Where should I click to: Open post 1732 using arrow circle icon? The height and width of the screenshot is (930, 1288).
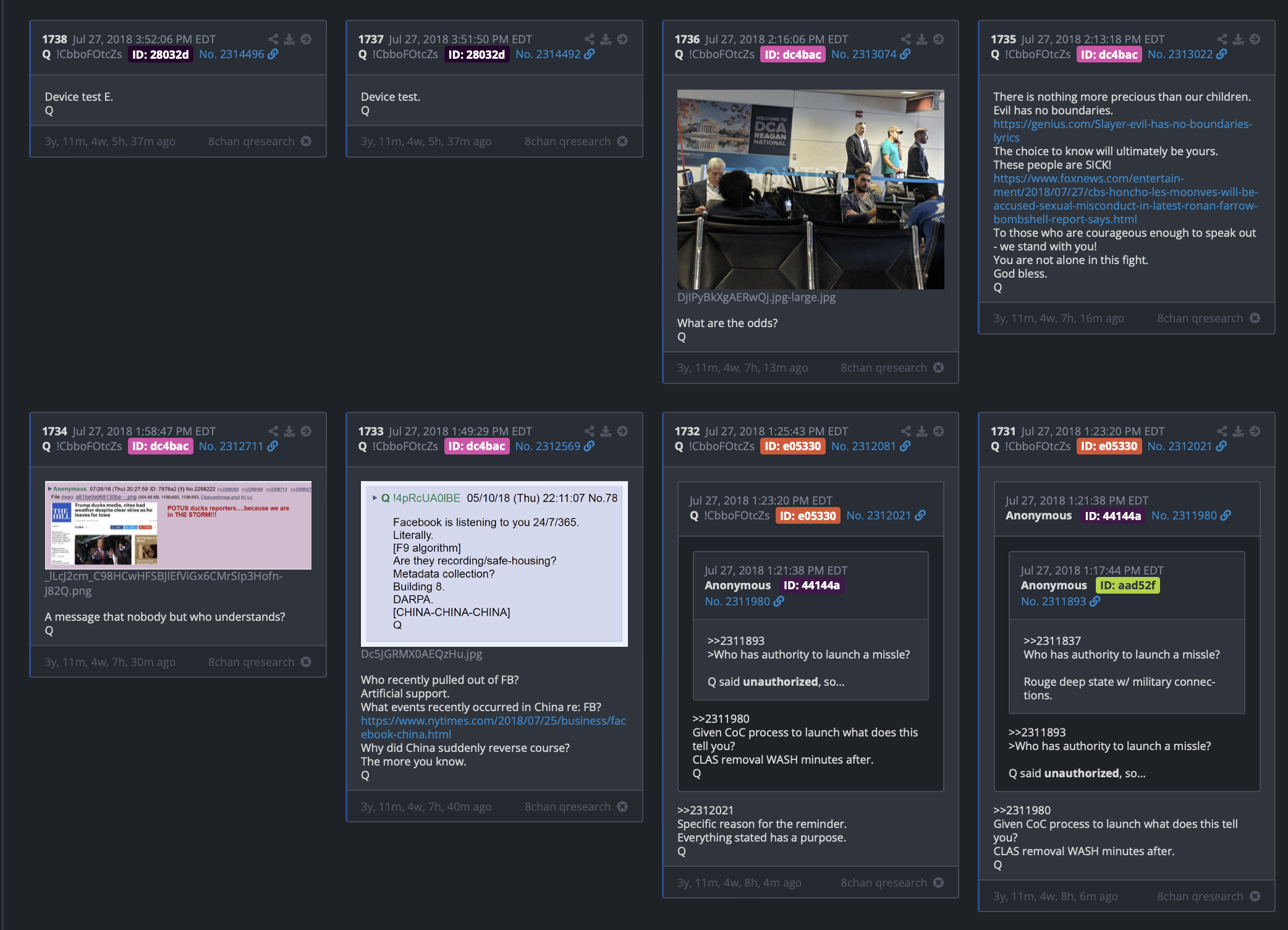(939, 431)
